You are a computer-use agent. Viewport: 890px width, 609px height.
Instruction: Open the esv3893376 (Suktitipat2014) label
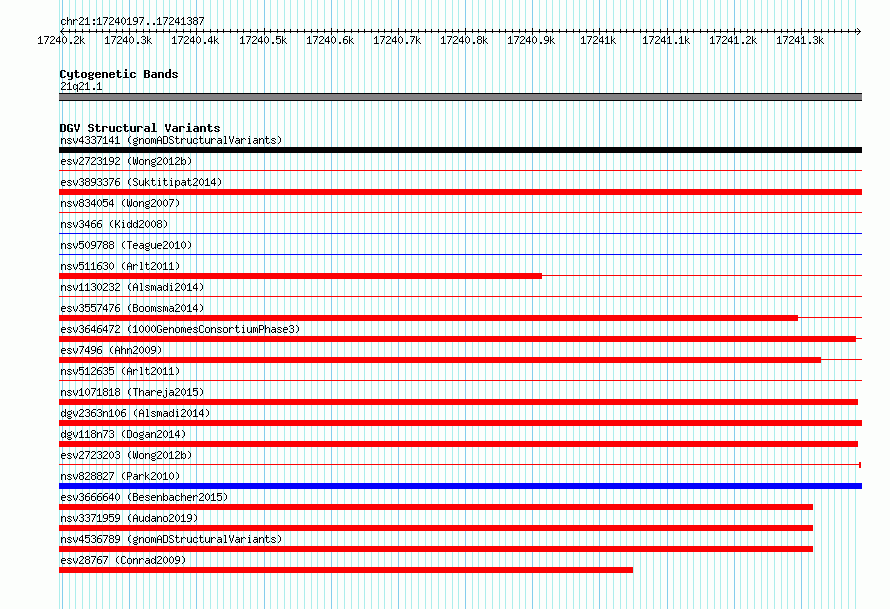pos(141,182)
